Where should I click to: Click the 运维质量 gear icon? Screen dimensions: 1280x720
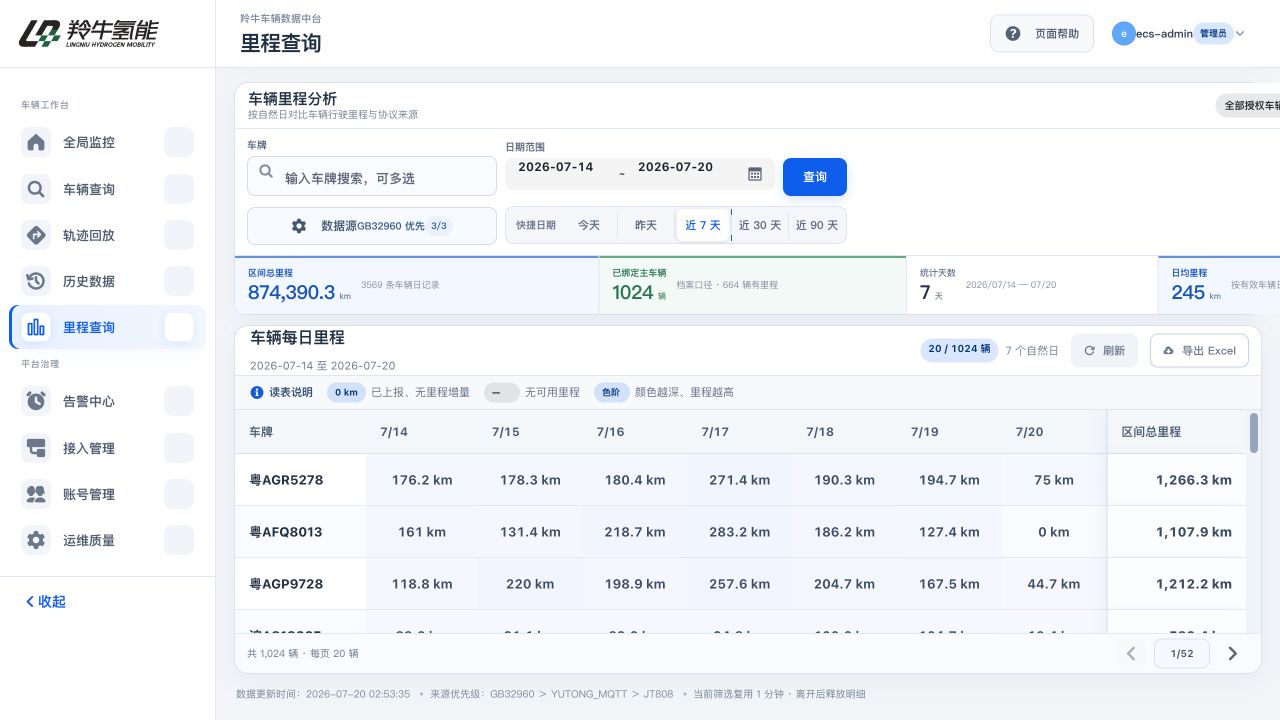pyautogui.click(x=36, y=540)
